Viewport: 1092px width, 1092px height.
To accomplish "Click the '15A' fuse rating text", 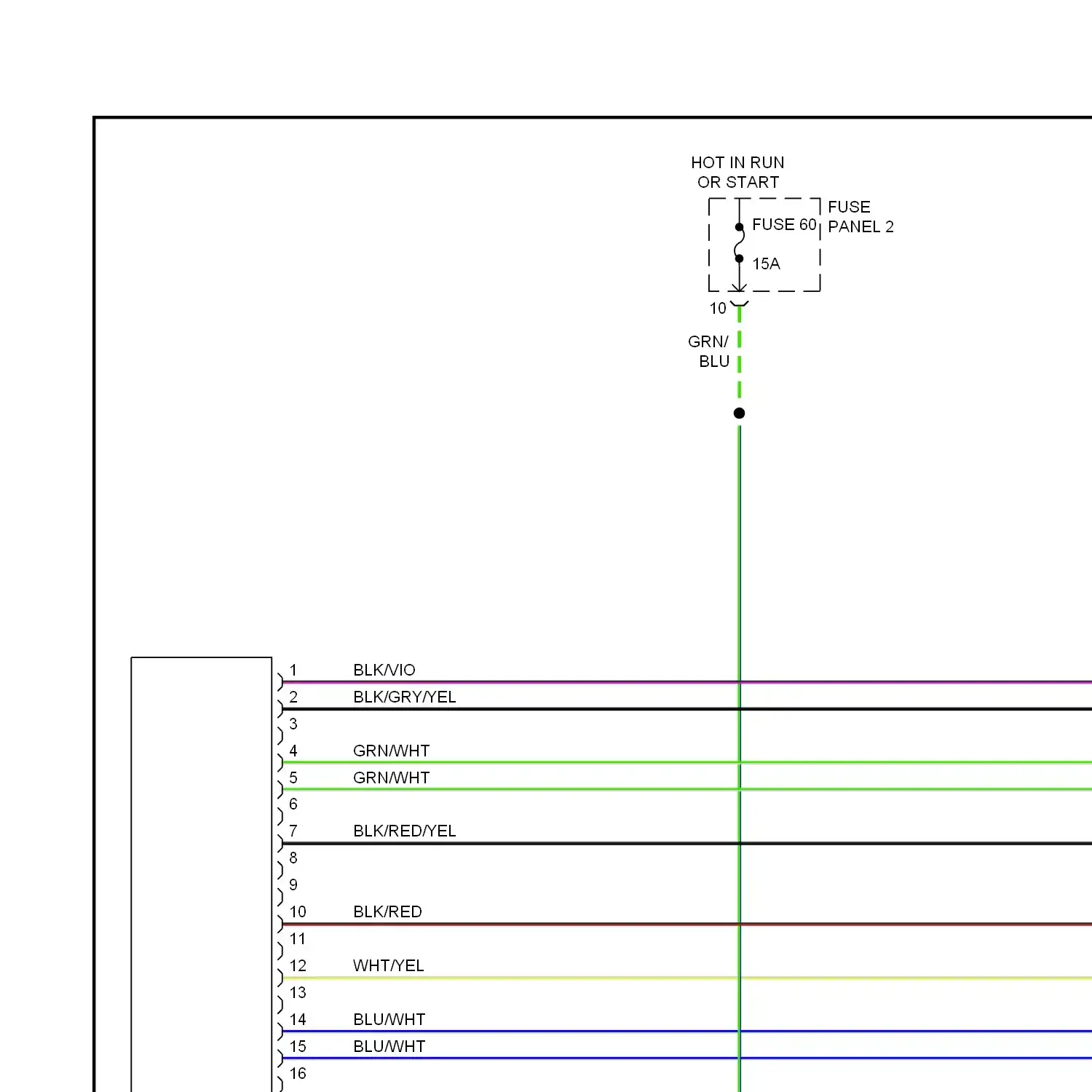I will tap(766, 264).
